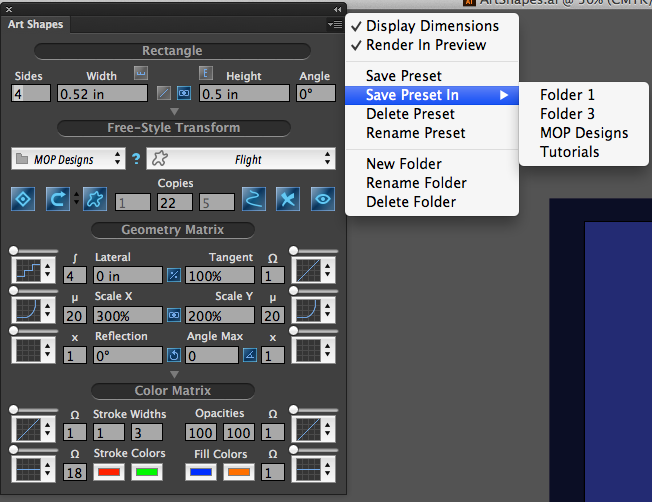
Task: Click the blue Fill Colors swatch
Action: [x=201, y=472]
